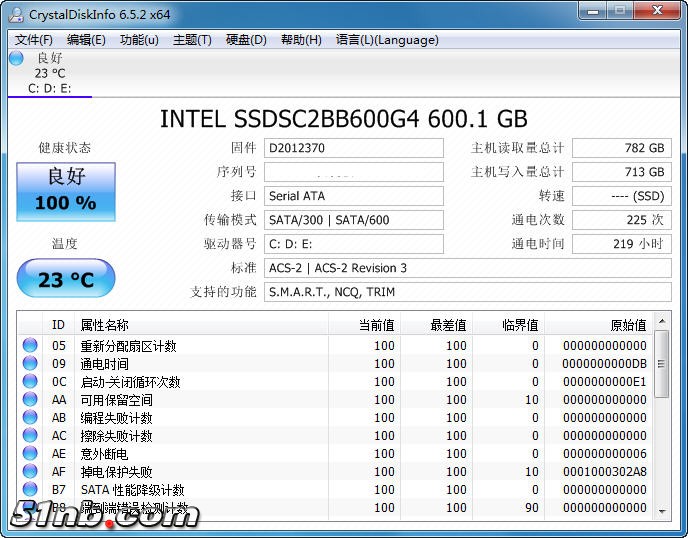Select the C: D: E: drive tab
The image size is (688, 538).
coord(49,88)
